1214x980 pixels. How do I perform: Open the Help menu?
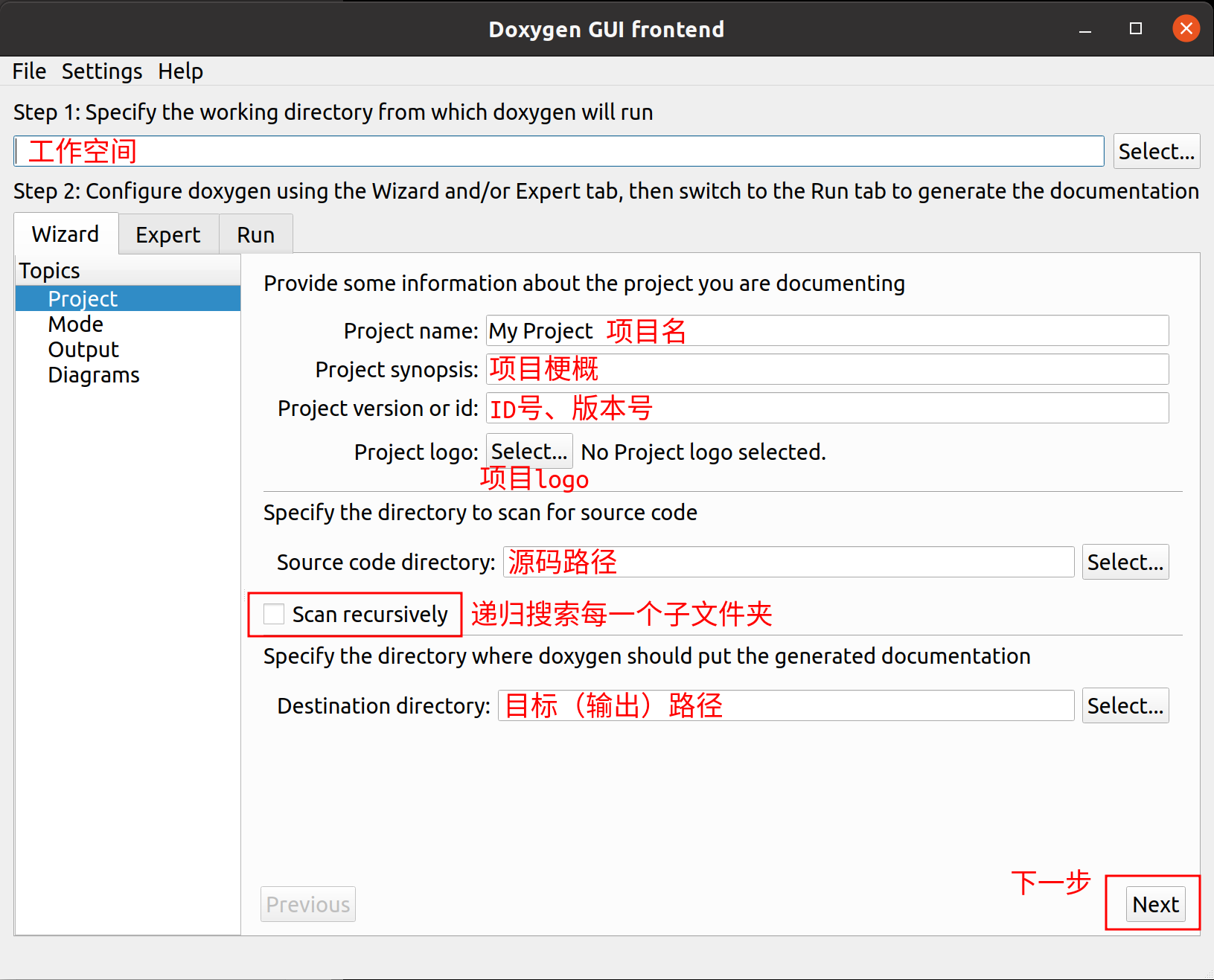tap(180, 71)
